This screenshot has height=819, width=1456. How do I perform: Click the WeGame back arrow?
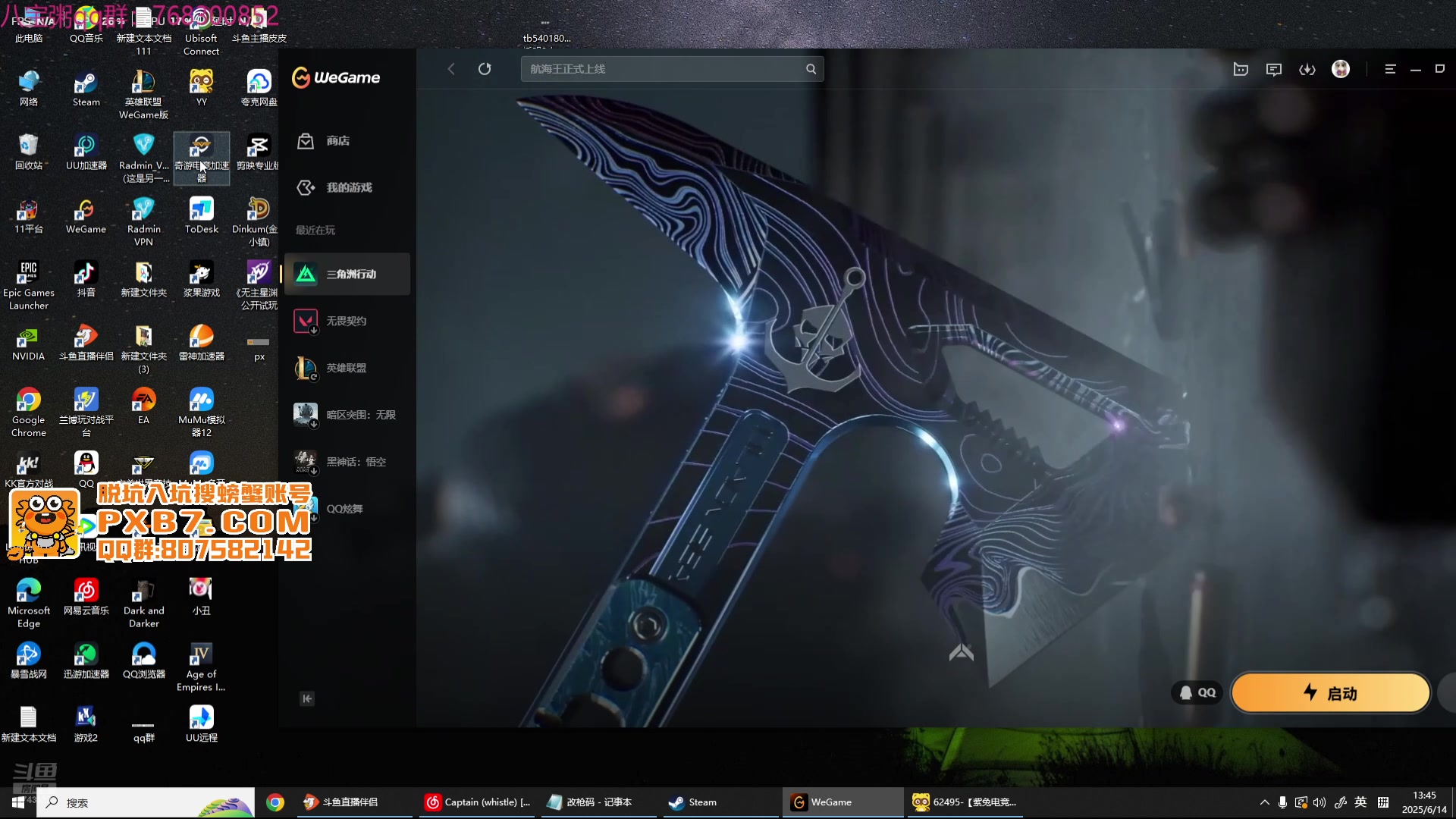(451, 69)
